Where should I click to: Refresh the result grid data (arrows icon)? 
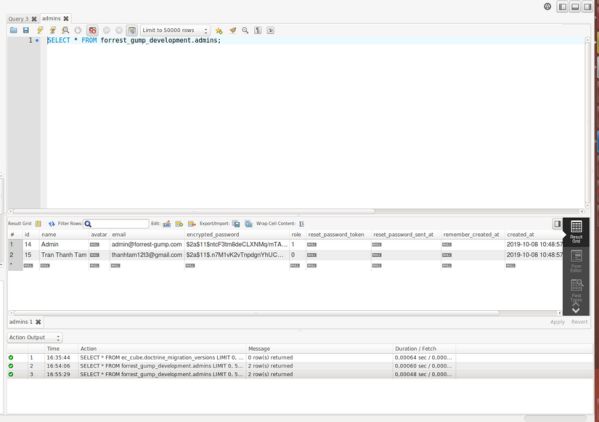click(x=52, y=224)
